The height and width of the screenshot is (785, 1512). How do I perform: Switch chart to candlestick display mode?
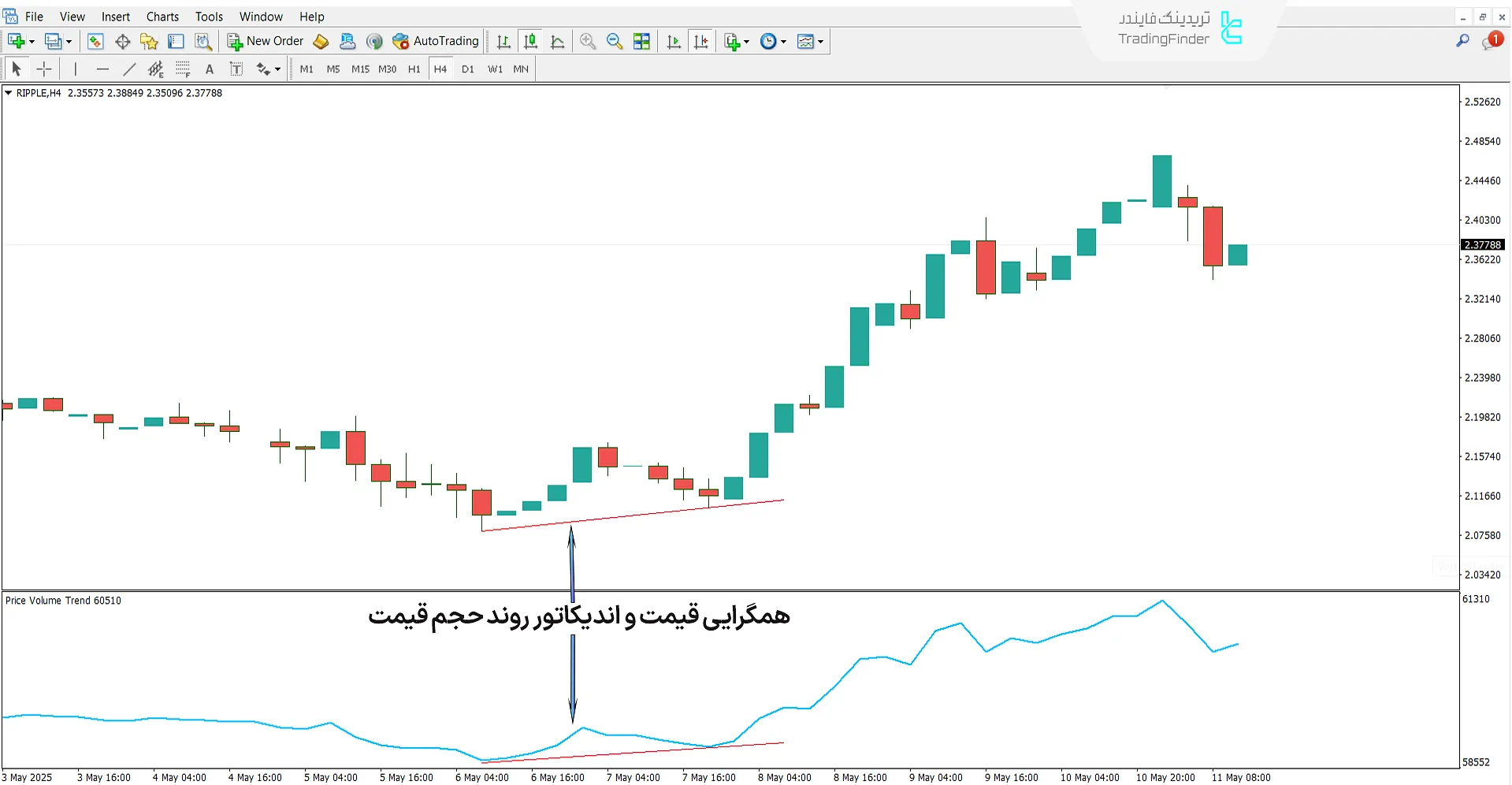(530, 41)
